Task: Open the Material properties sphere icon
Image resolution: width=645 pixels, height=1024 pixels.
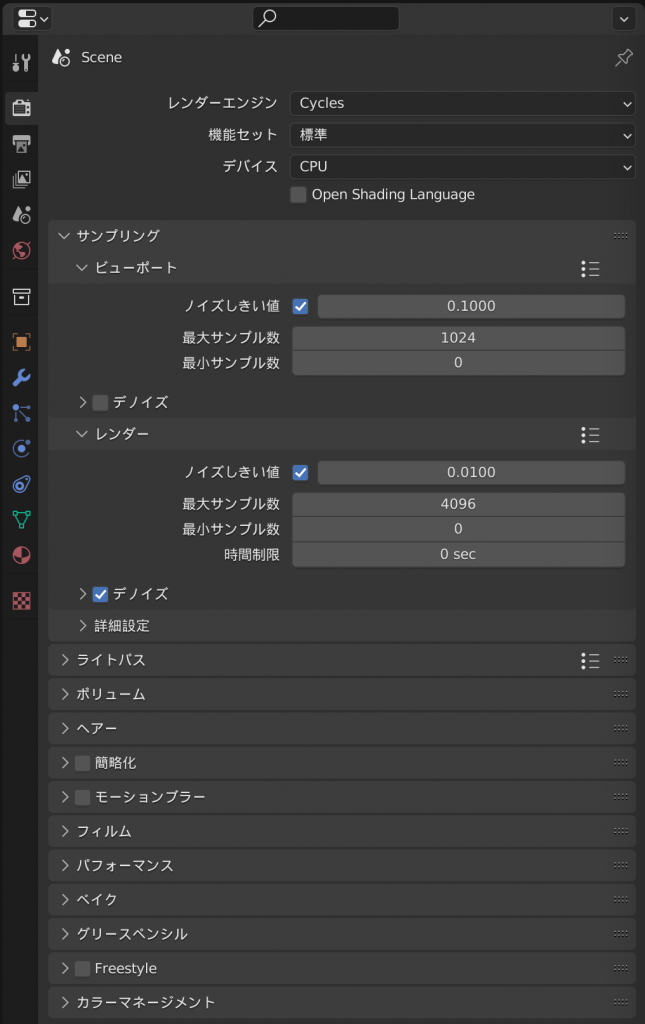Action: pyautogui.click(x=22, y=555)
